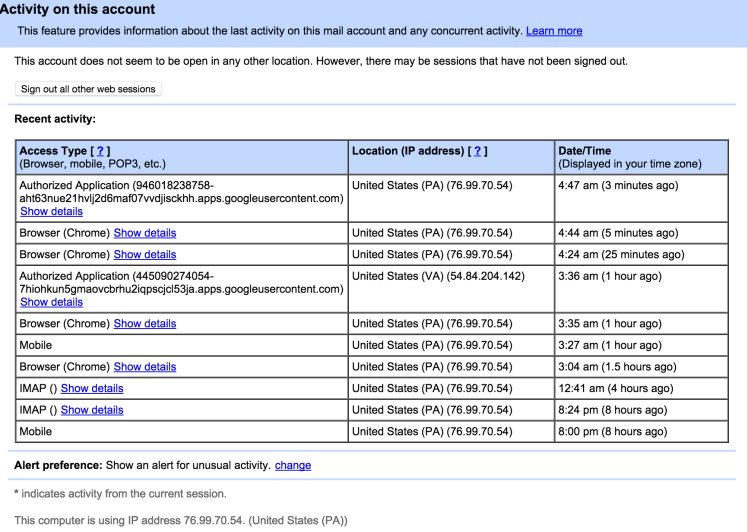The width and height of the screenshot is (748, 532).
Task: Click the current computer IP address line
Action: click(x=180, y=520)
